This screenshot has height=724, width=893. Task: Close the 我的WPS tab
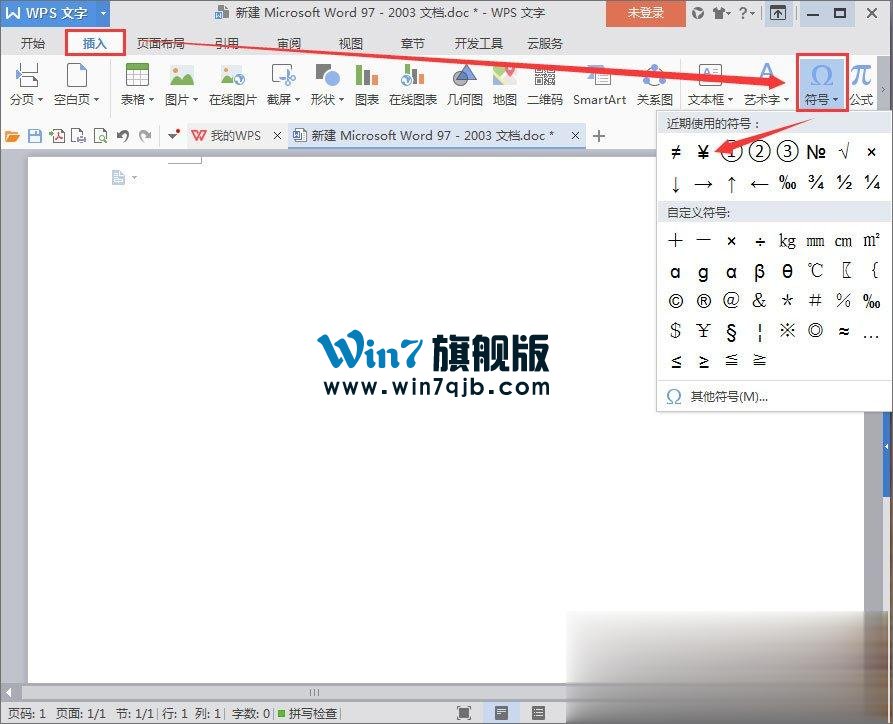pos(277,136)
